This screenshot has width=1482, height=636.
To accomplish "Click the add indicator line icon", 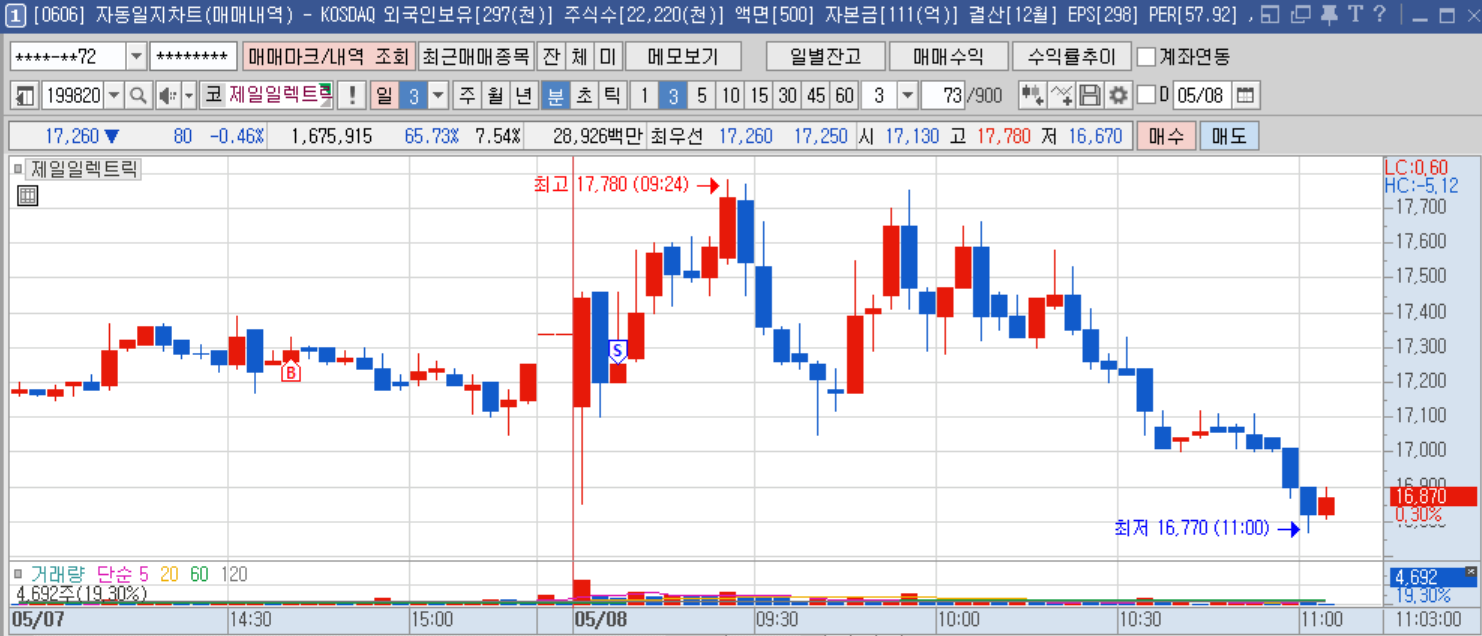I will tap(1061, 96).
